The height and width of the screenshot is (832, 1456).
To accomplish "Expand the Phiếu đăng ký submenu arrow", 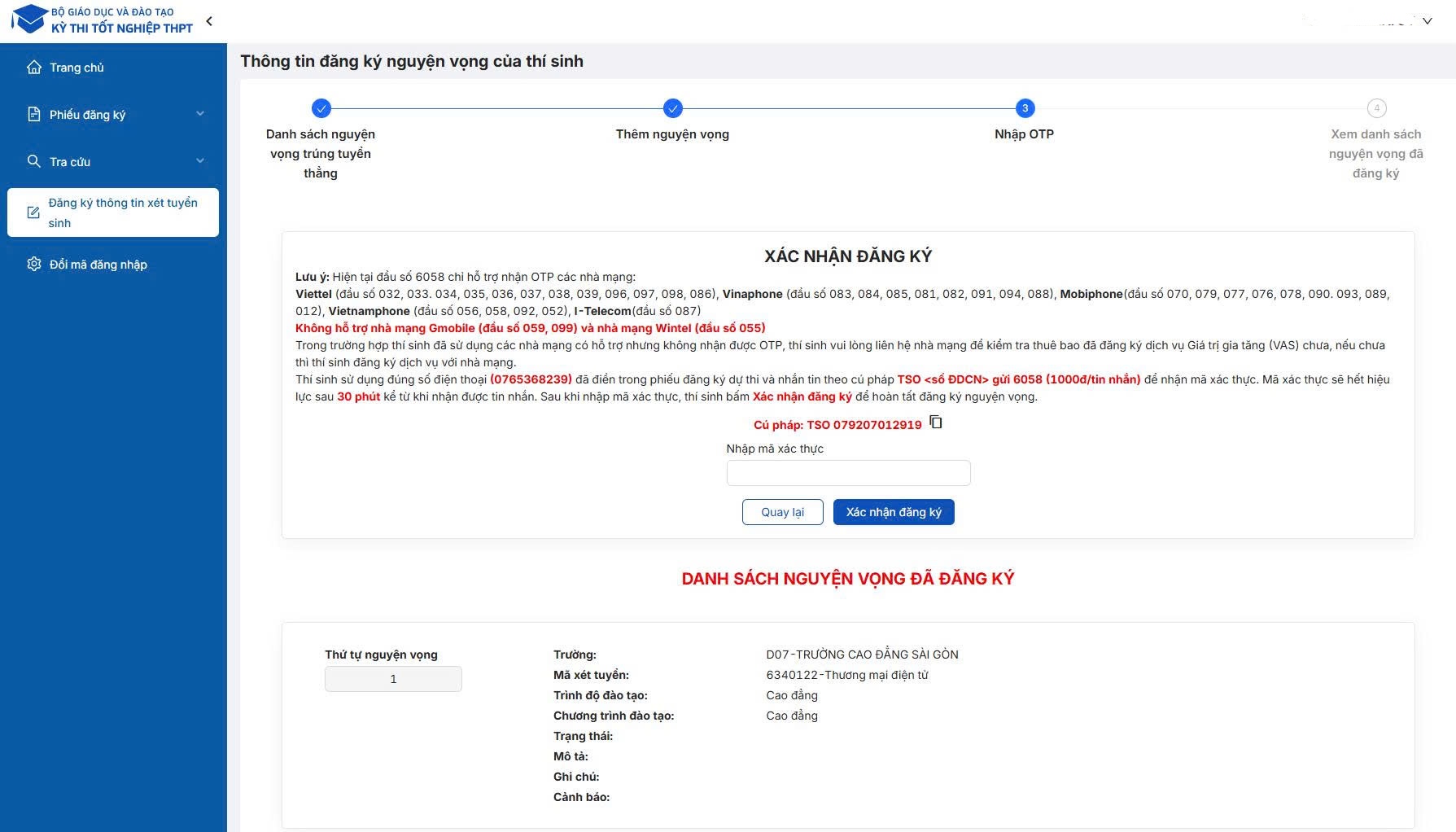I will [200, 114].
